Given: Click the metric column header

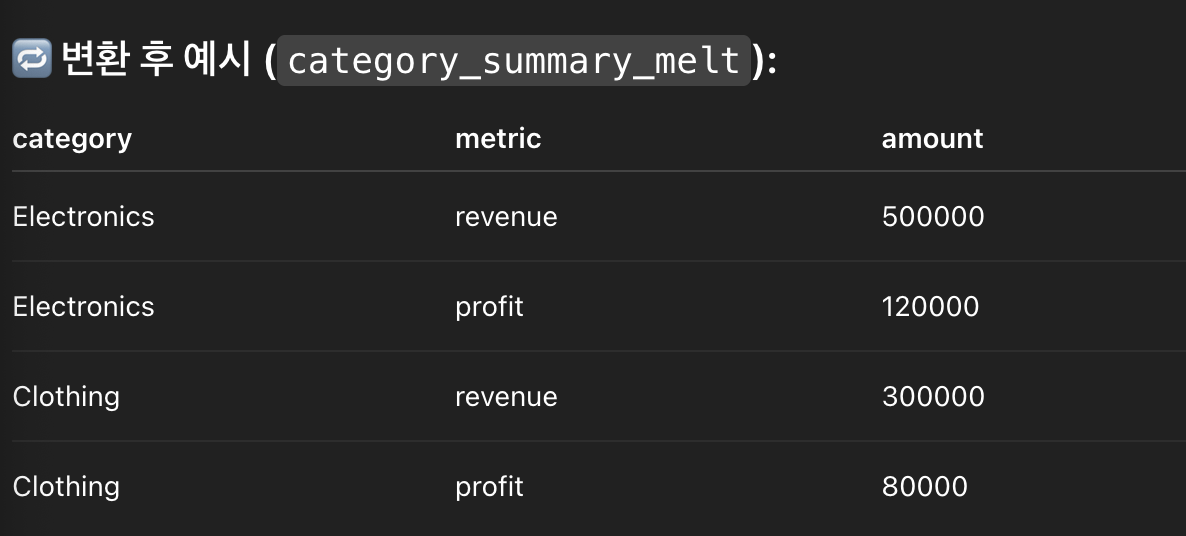Looking at the screenshot, I should 498,138.
